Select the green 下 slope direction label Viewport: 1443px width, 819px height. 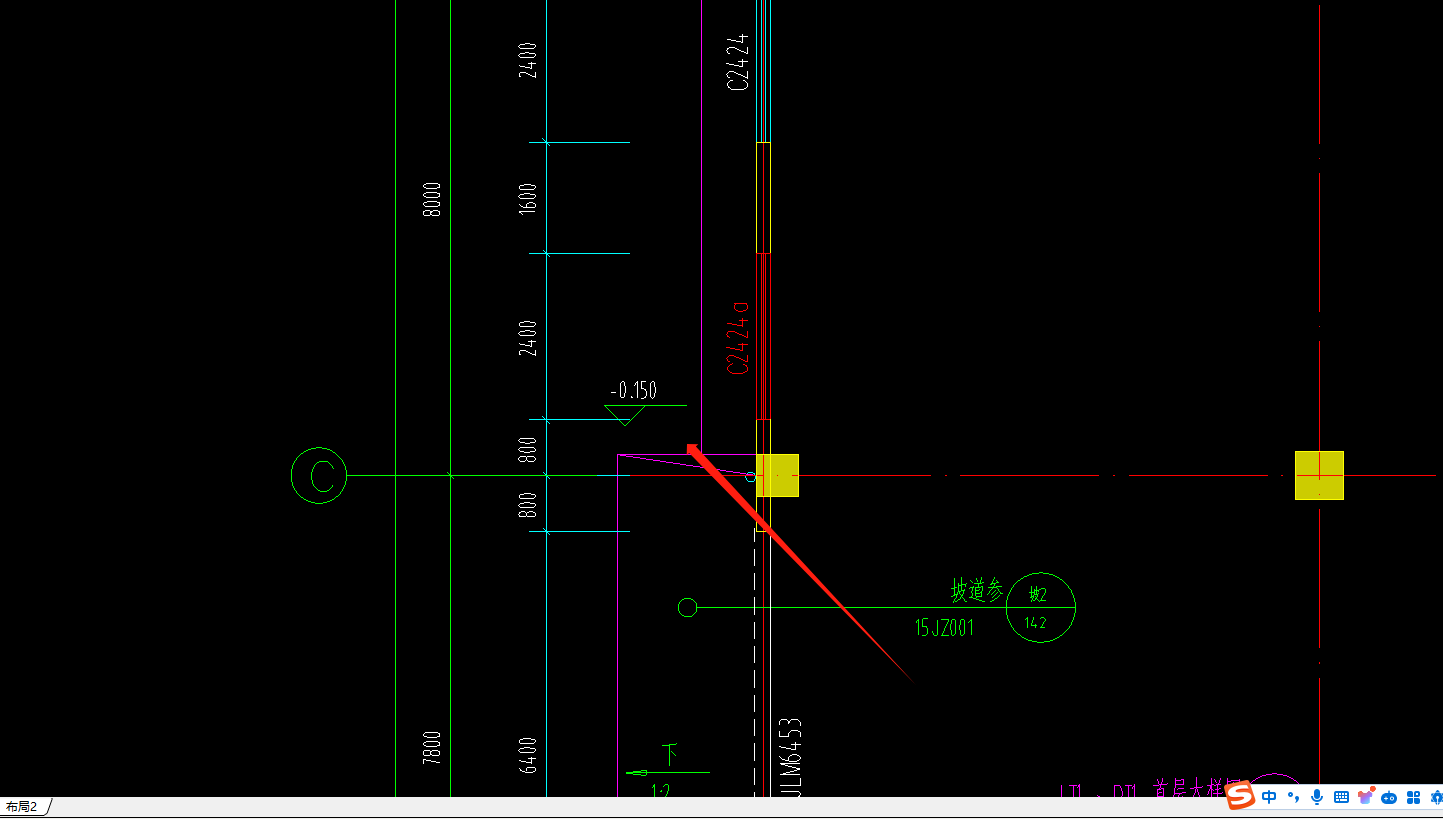click(x=670, y=753)
